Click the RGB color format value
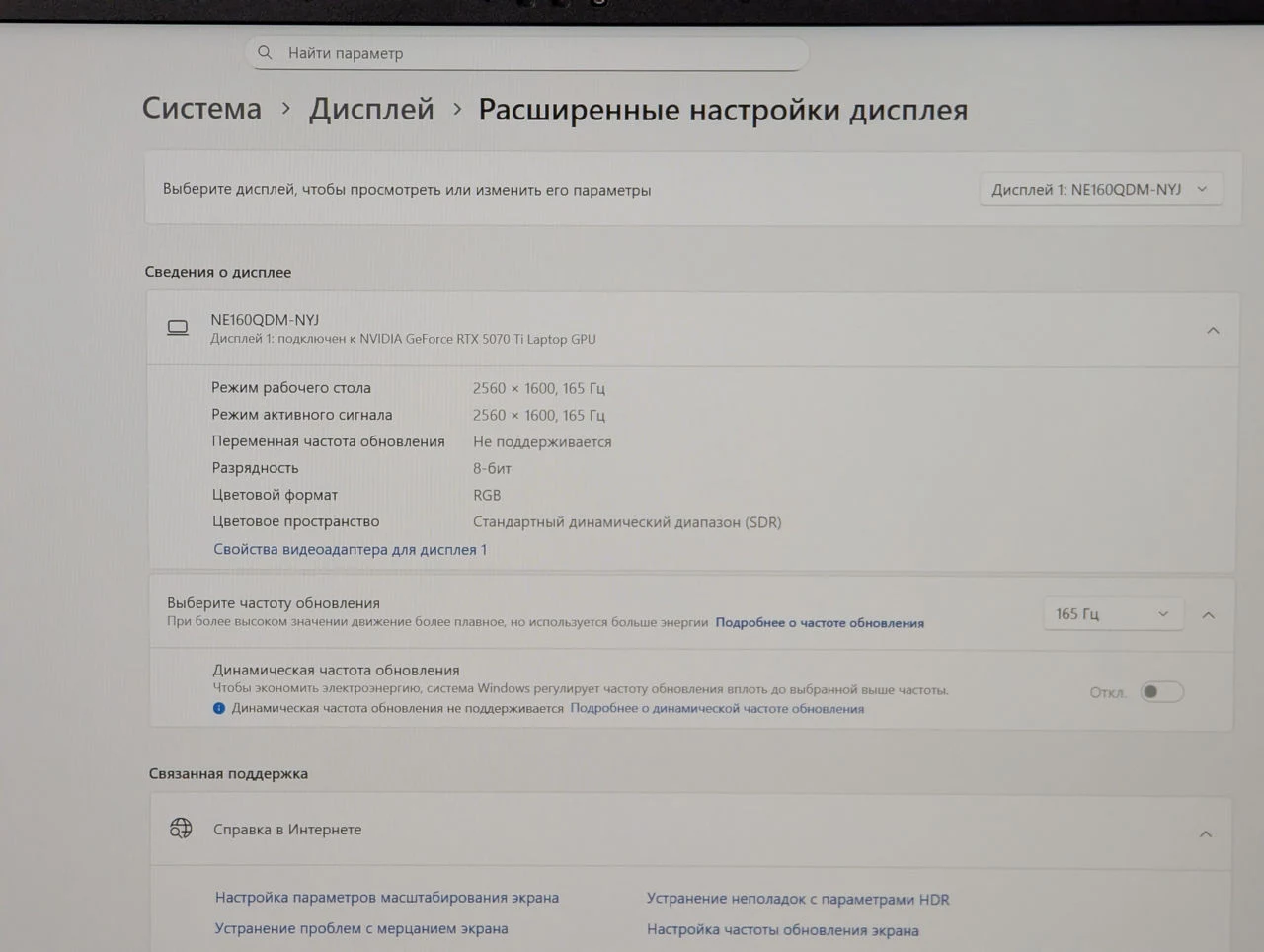The width and height of the screenshot is (1264, 952). tap(487, 495)
